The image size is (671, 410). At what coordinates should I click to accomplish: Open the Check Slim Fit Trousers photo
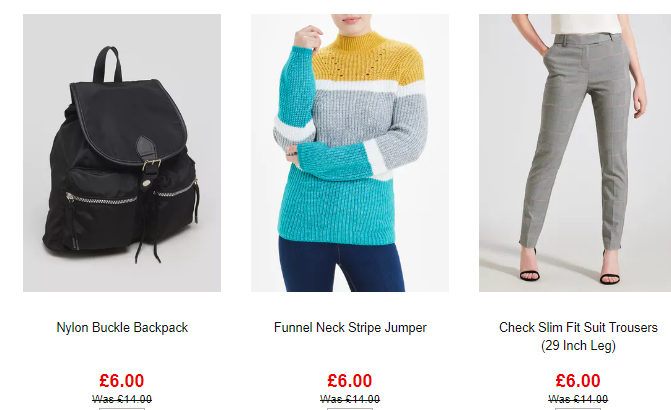point(575,153)
